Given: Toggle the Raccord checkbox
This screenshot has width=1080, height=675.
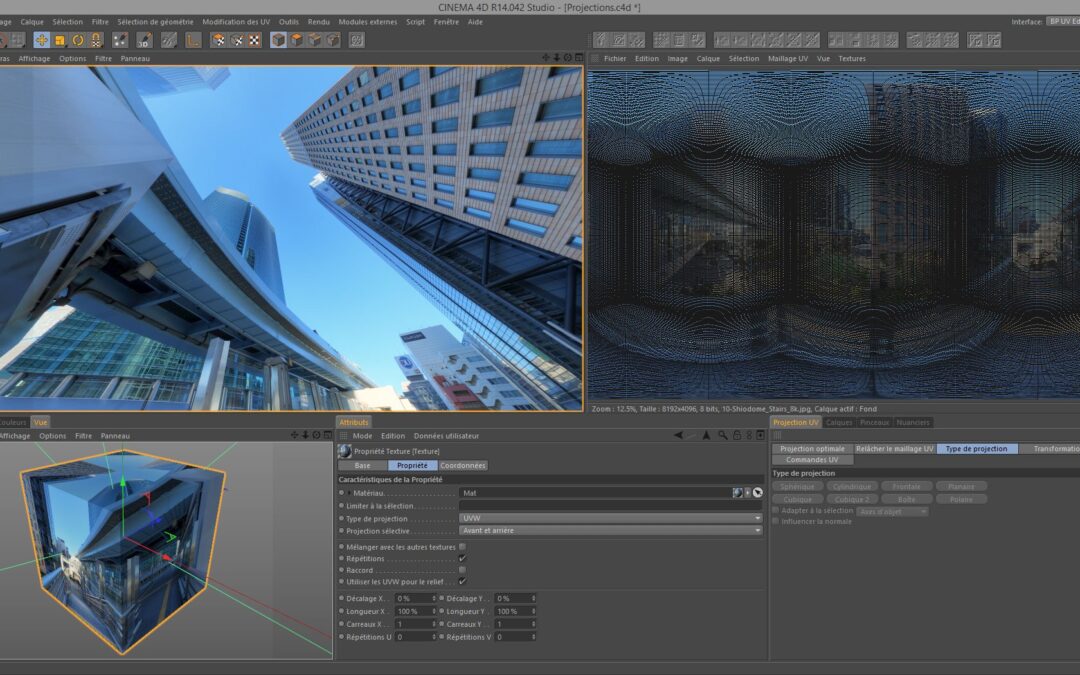Looking at the screenshot, I should tap(462, 570).
